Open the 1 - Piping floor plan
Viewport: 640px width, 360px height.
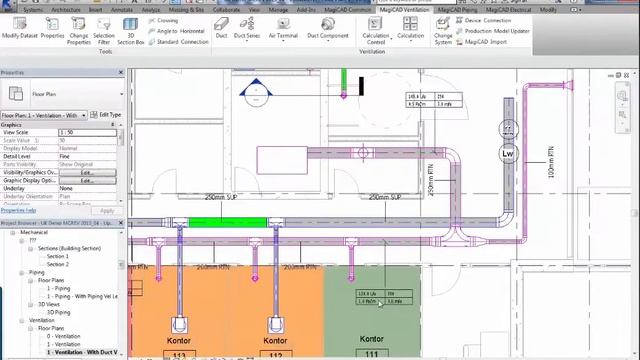tap(58, 289)
